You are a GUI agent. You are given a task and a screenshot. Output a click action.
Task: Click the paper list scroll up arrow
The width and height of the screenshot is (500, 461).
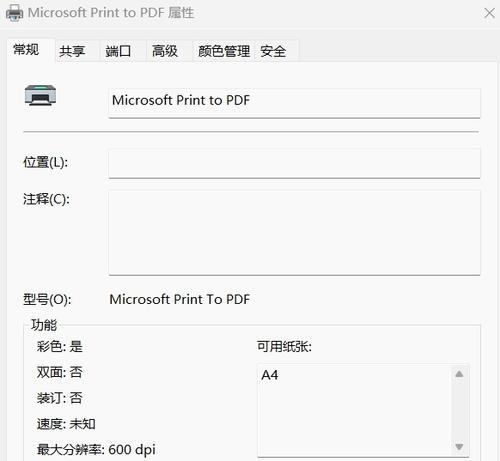pos(459,374)
